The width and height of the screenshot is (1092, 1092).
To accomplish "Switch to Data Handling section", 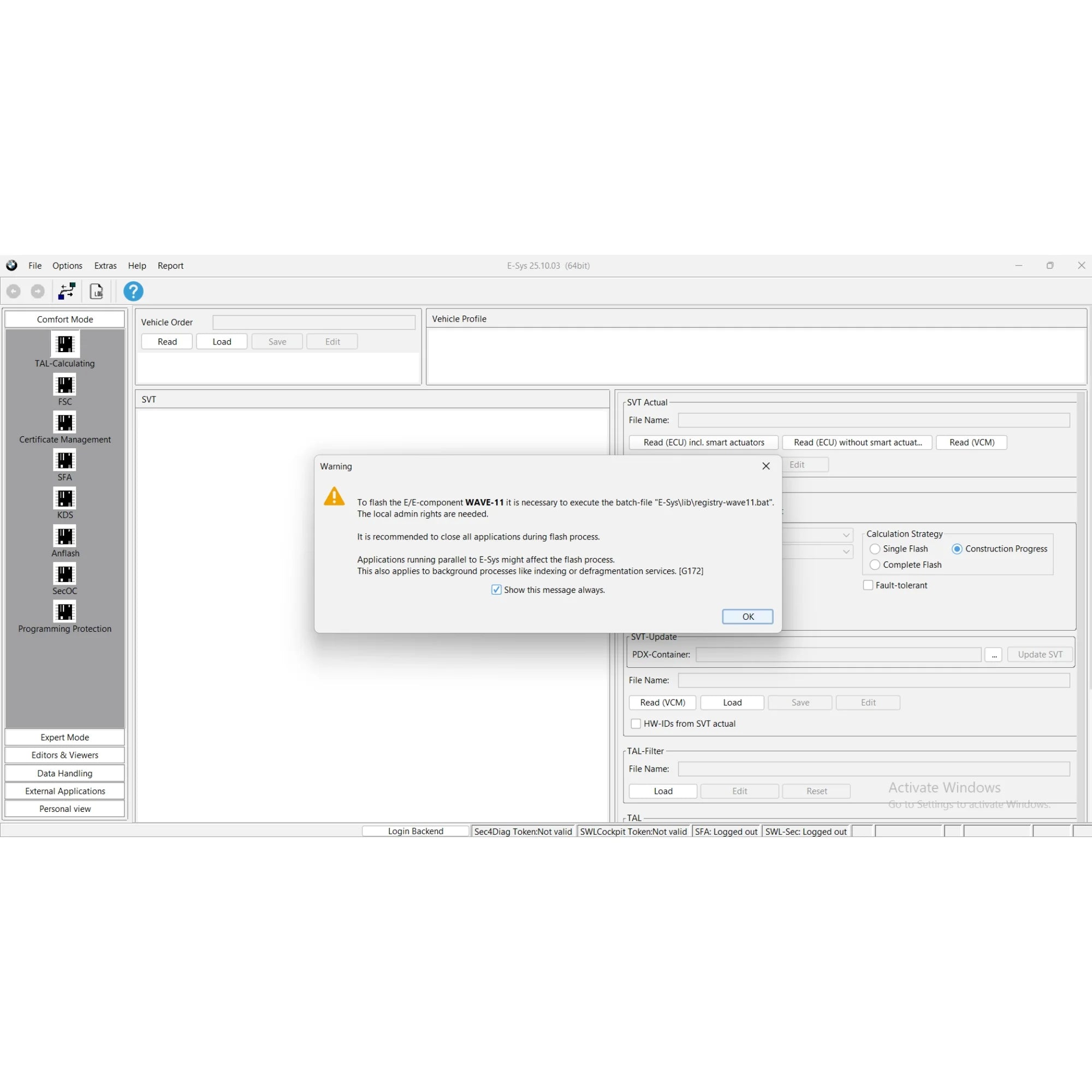I will pos(65,773).
